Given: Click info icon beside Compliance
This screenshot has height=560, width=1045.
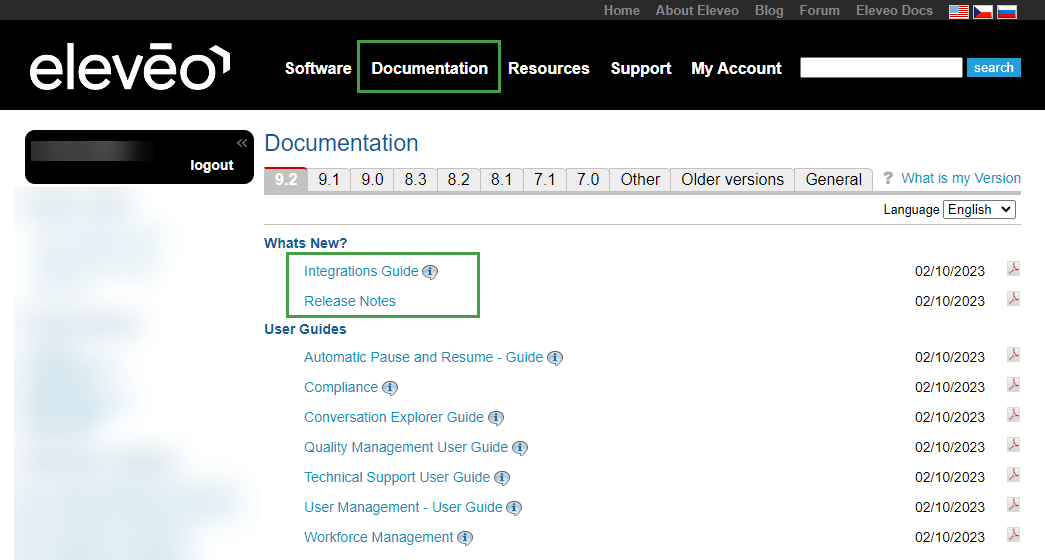Looking at the screenshot, I should pyautogui.click(x=390, y=388).
